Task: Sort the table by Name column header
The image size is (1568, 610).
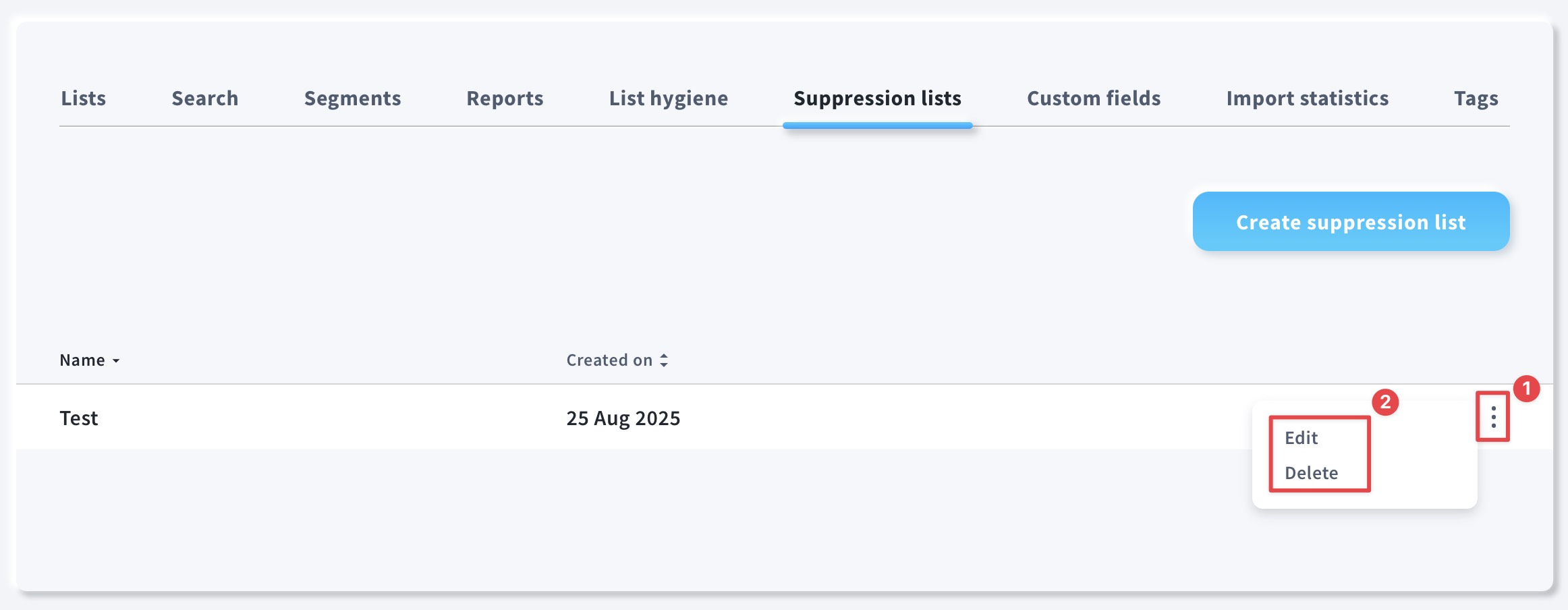Action: coord(82,360)
